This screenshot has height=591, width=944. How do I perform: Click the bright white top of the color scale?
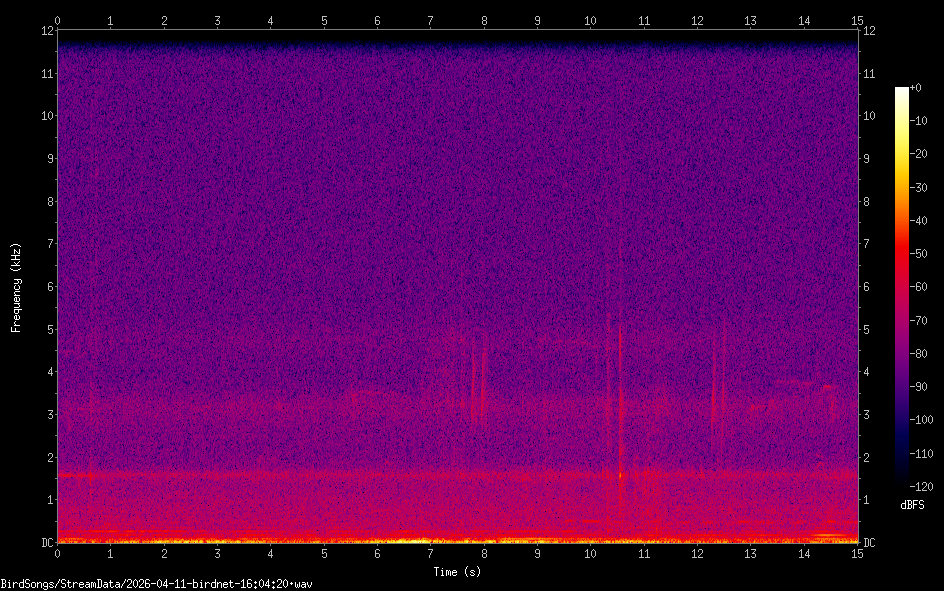pos(902,91)
